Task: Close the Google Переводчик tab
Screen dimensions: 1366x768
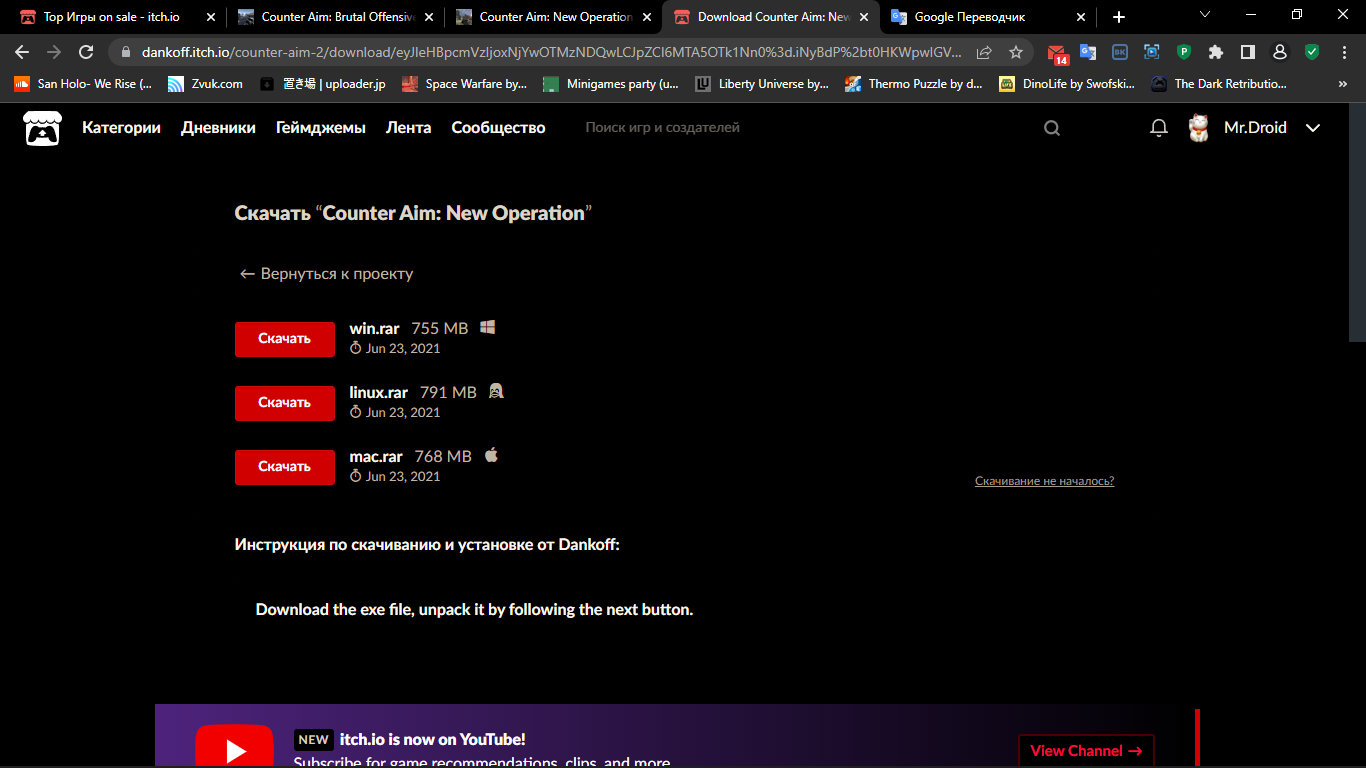Action: pyautogui.click(x=1081, y=17)
